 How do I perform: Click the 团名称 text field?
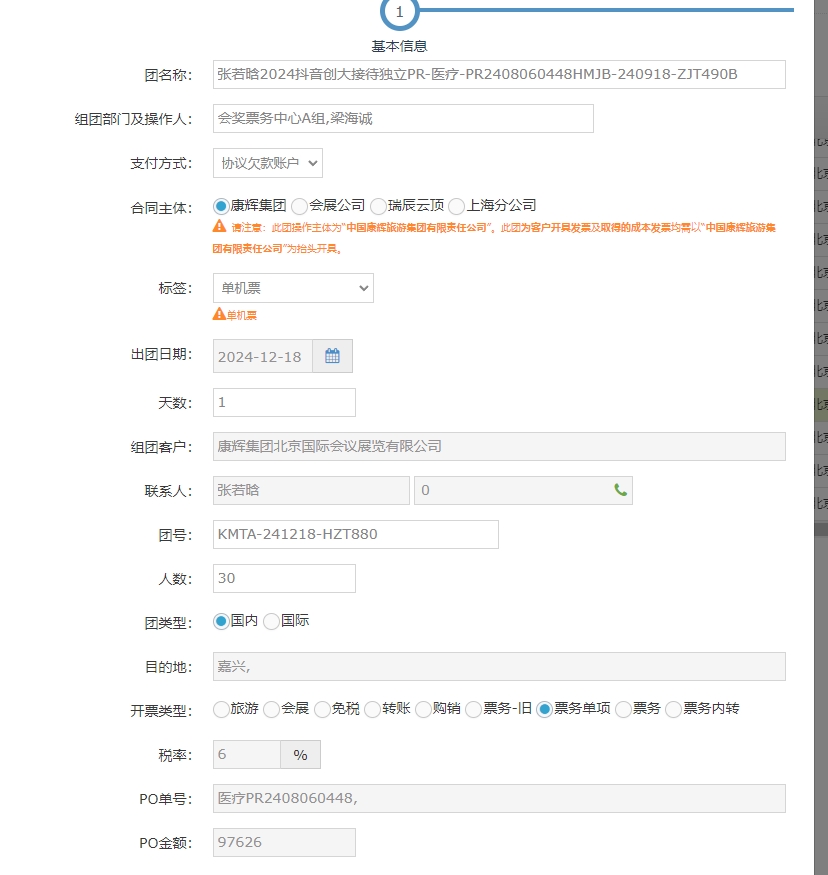coord(499,74)
